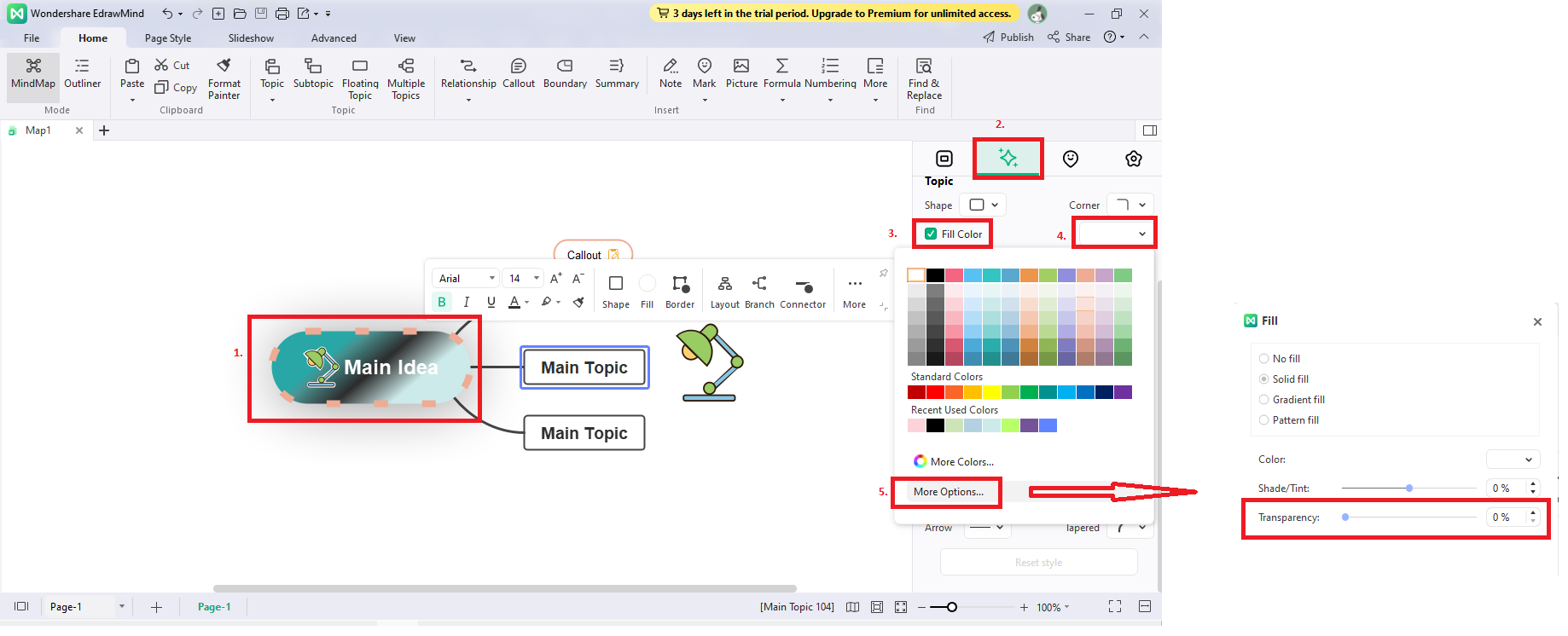Insert a Summary from the ribbon
1568x636 pixels.
[617, 73]
